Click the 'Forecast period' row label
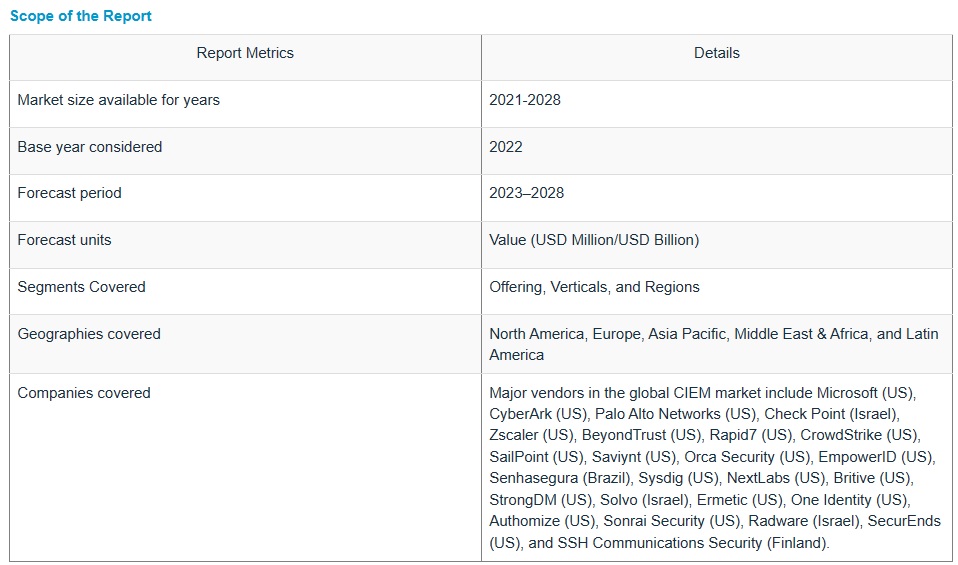 pyautogui.click(x=69, y=193)
